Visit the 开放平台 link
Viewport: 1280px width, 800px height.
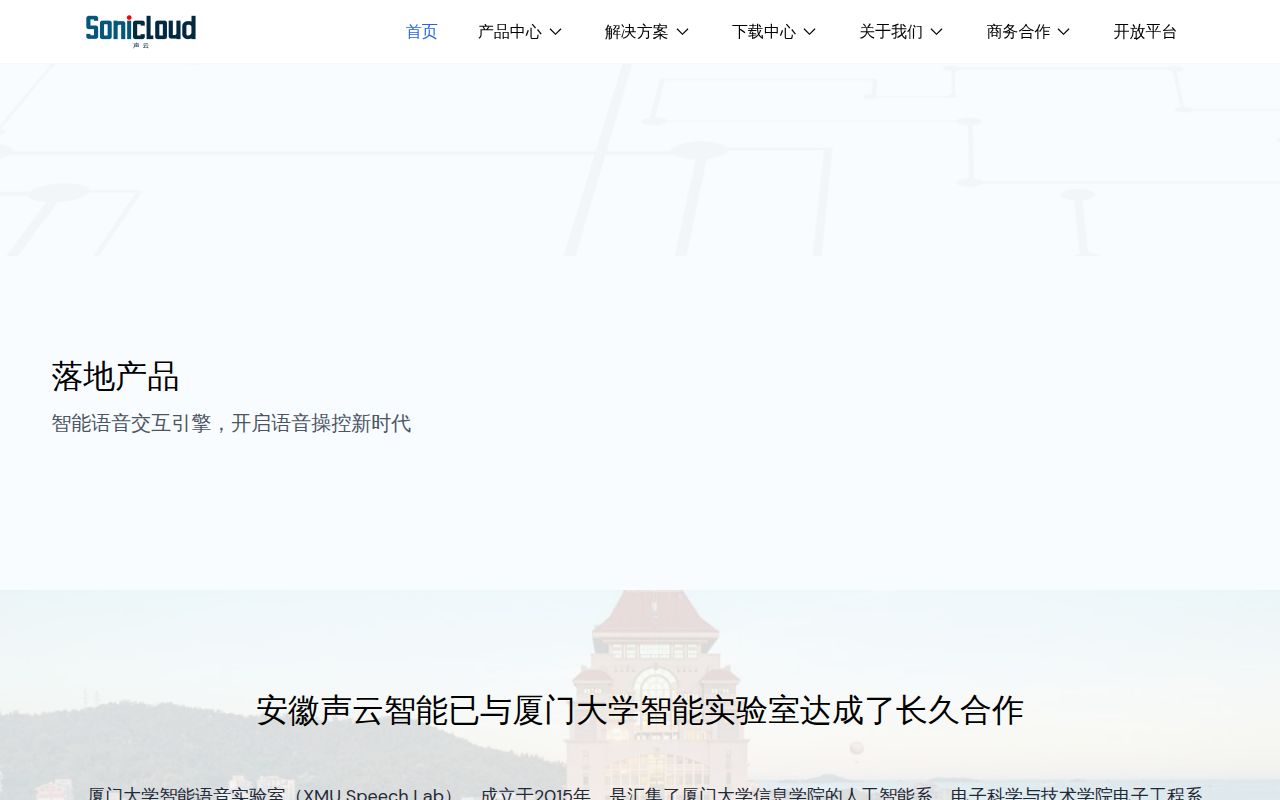pyautogui.click(x=1145, y=32)
